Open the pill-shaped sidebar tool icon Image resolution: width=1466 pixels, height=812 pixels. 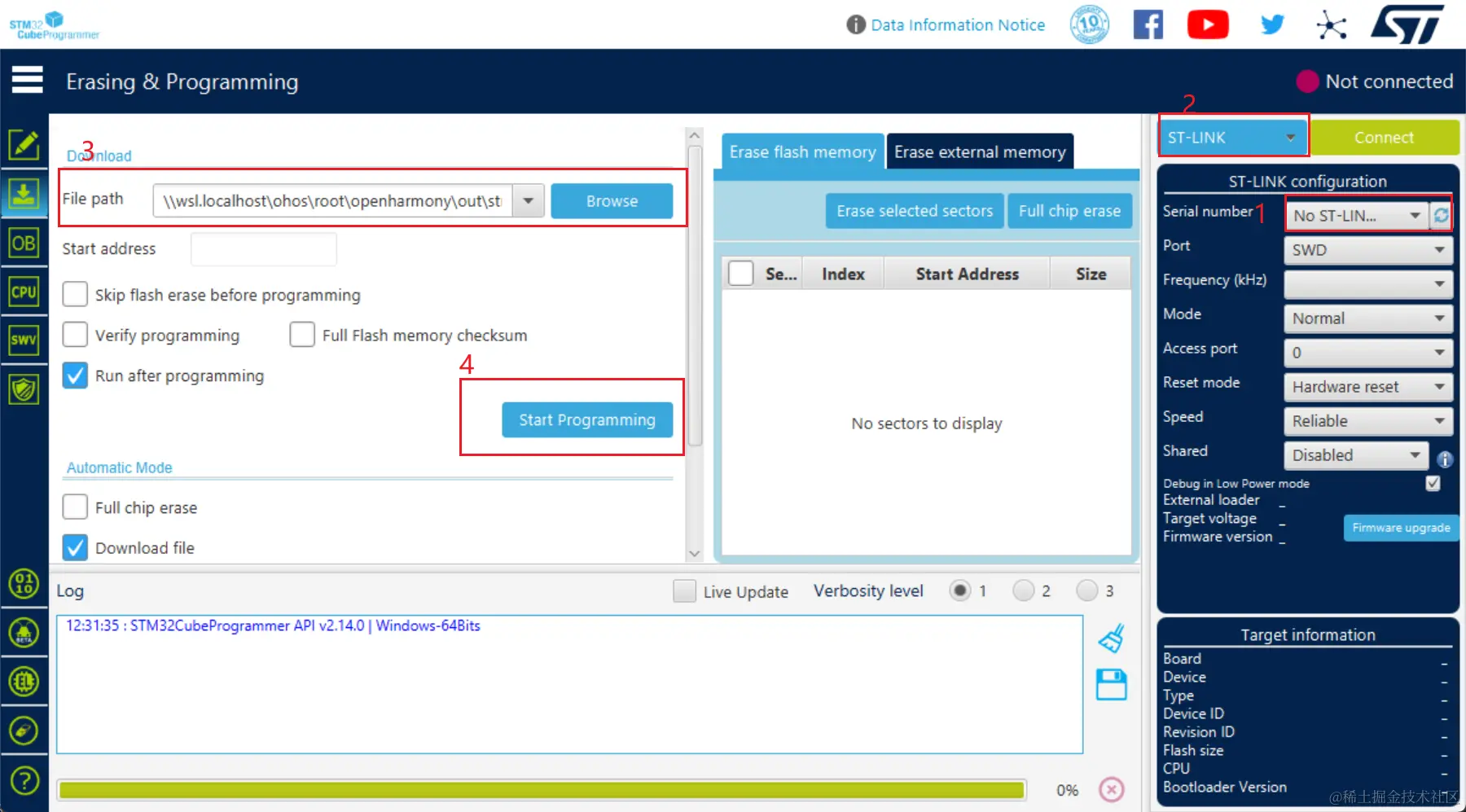(x=24, y=731)
